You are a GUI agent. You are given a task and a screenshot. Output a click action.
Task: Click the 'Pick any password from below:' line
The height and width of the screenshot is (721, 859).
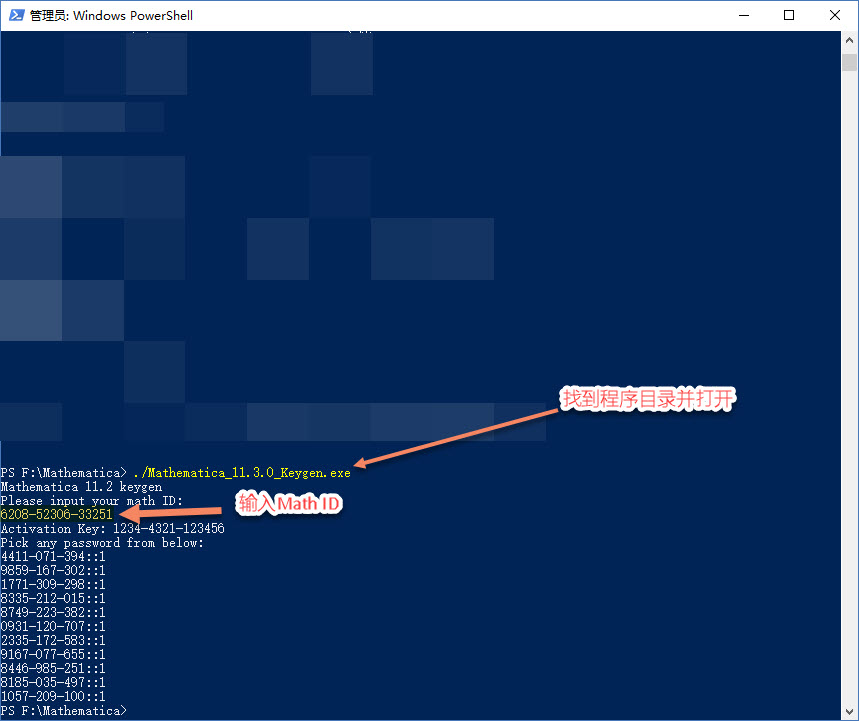(102, 542)
